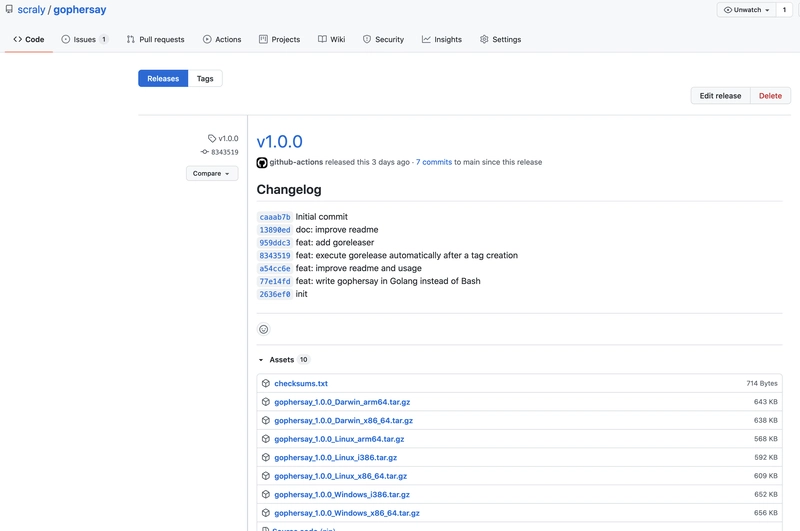Click the Delete release button

click(x=770, y=96)
